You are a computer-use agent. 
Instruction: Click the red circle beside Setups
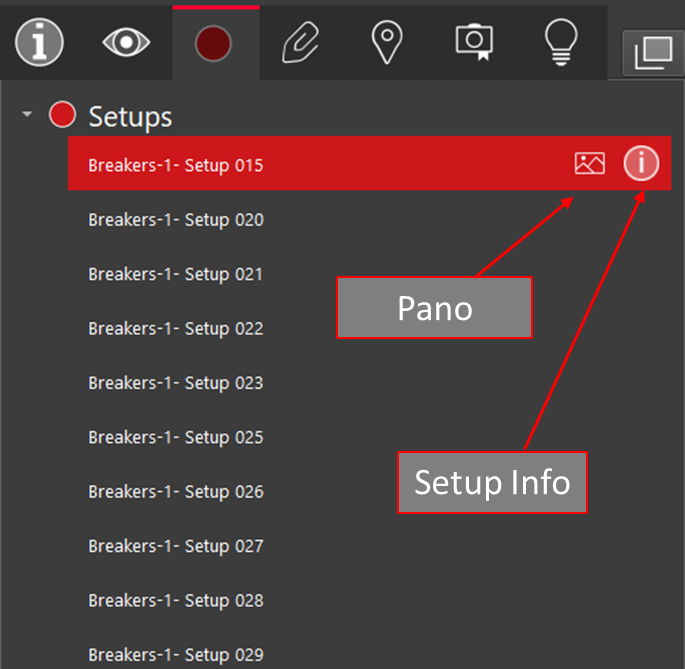[x=62, y=115]
